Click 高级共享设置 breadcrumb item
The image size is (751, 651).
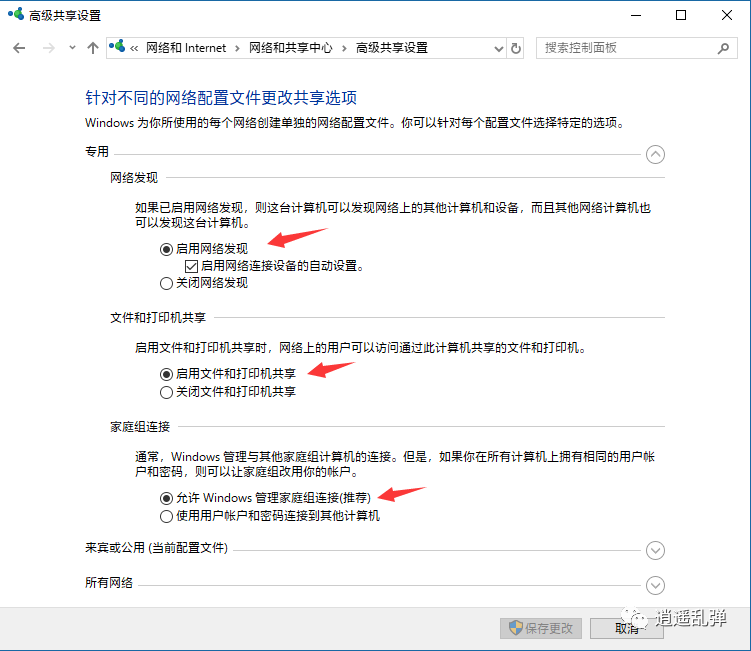pyautogui.click(x=392, y=48)
